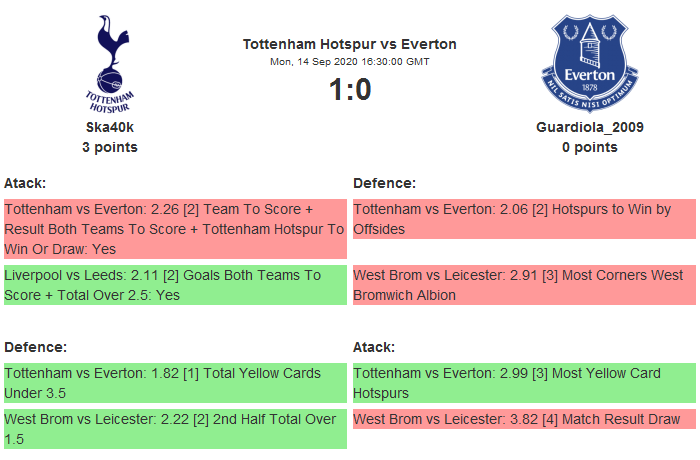Select the Match Result Draw bet row
Screen dimensions: 700x460
point(523,419)
